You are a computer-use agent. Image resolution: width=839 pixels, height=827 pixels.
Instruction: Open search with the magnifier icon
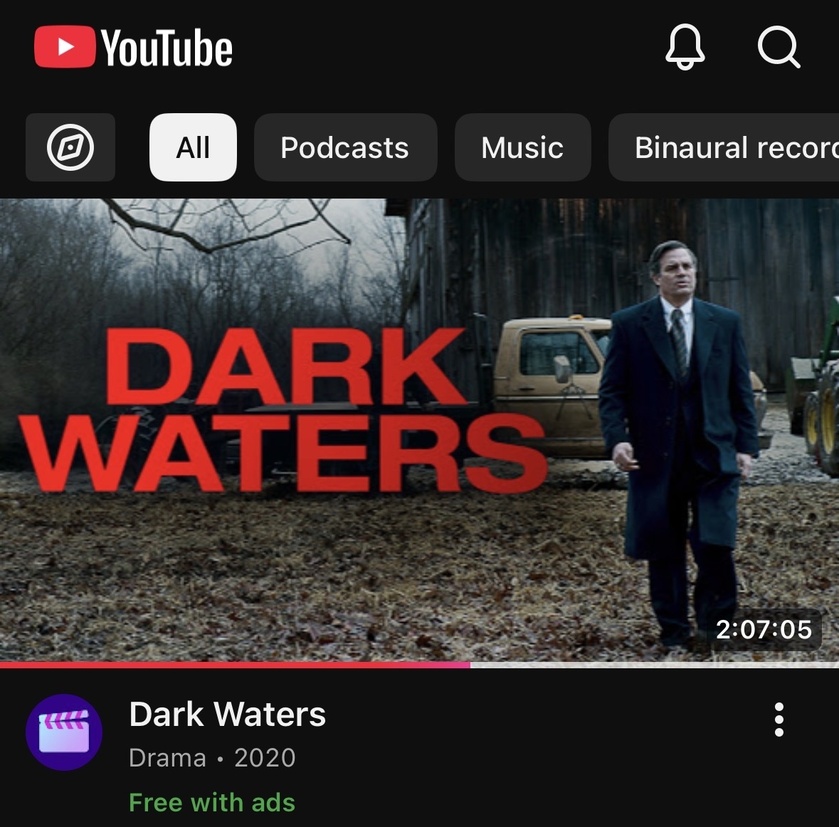pos(779,47)
